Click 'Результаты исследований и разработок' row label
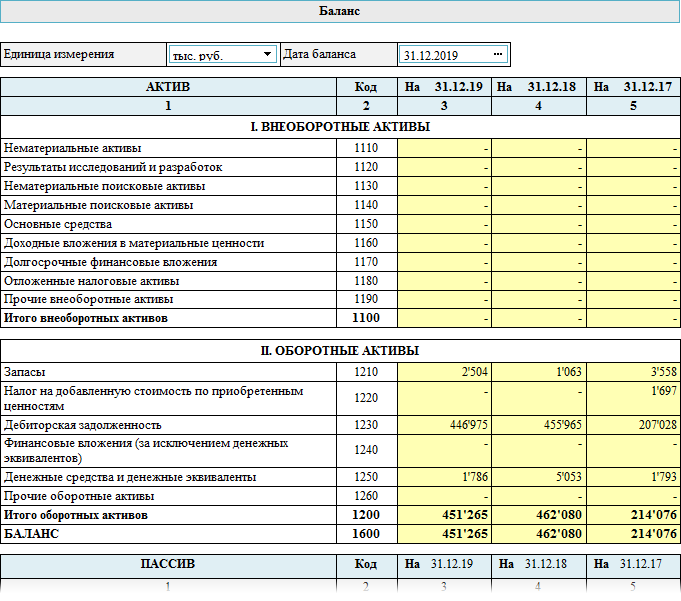681x601 pixels. pos(113,167)
